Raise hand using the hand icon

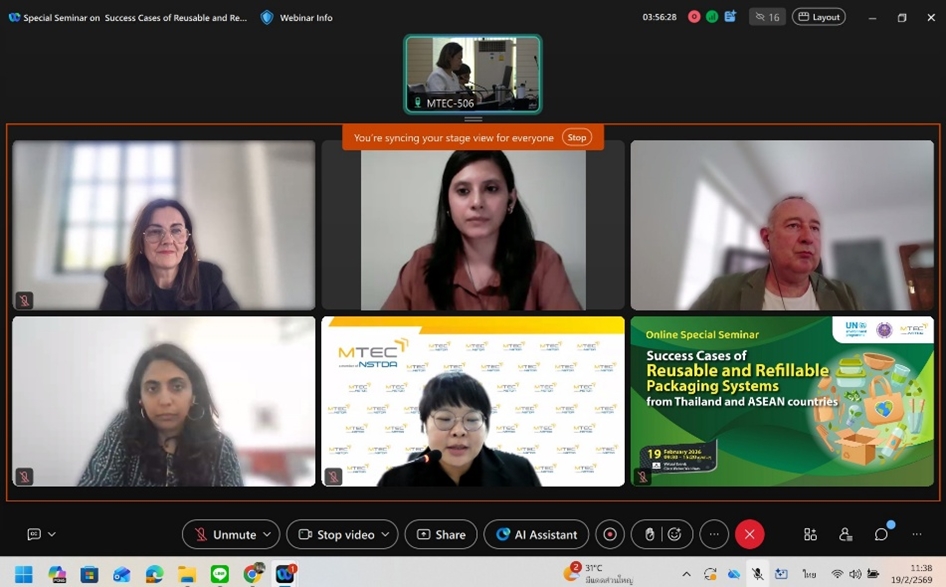(x=649, y=535)
